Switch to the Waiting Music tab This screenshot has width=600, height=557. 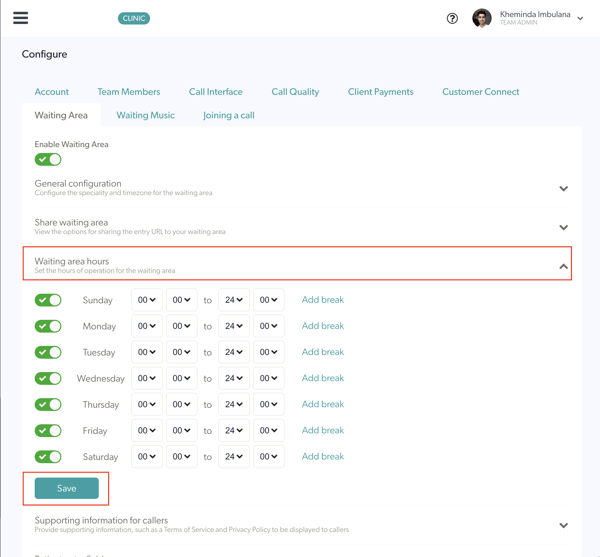pos(145,115)
